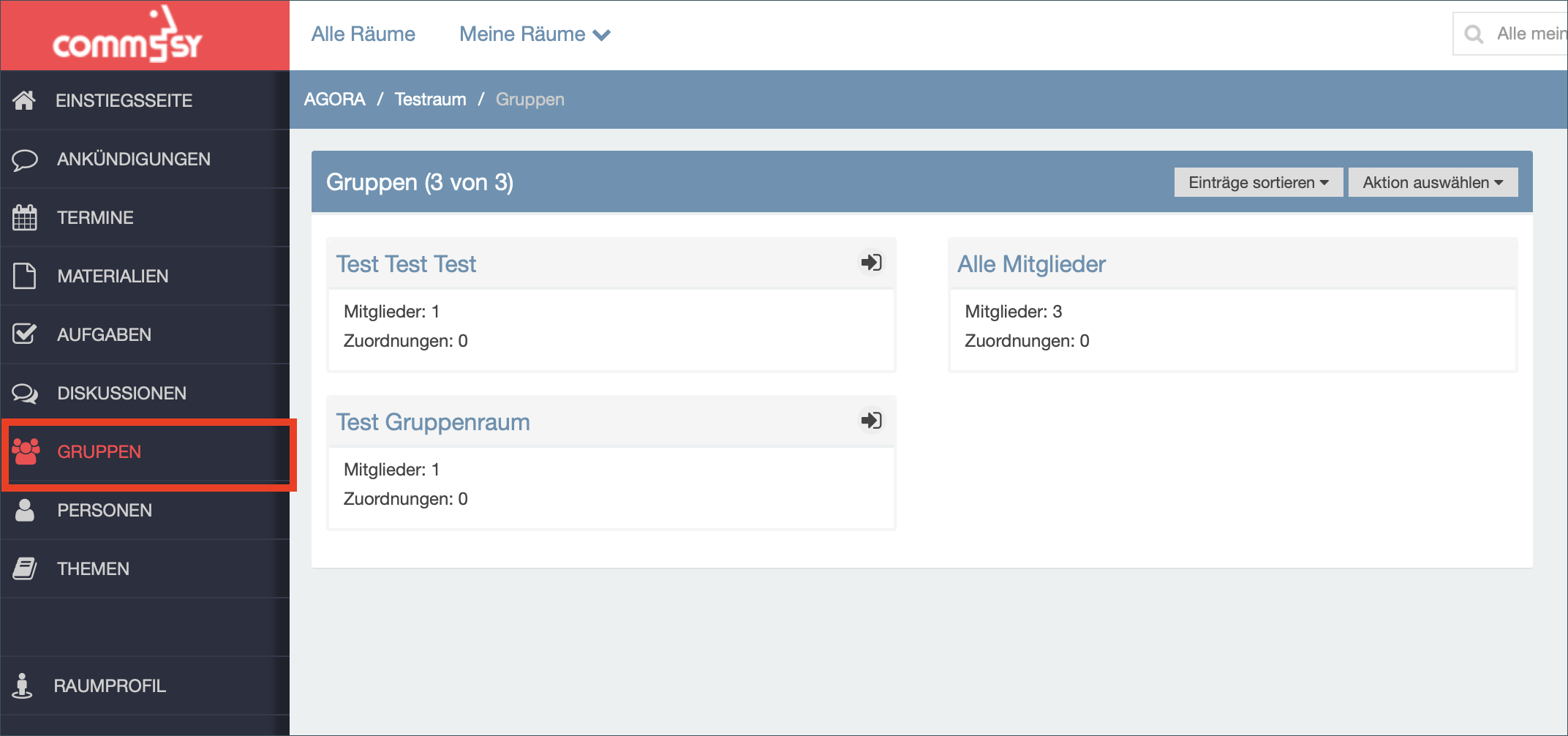
Task: Click the checkmark icon for Aufgaben
Action: pyautogui.click(x=25, y=334)
